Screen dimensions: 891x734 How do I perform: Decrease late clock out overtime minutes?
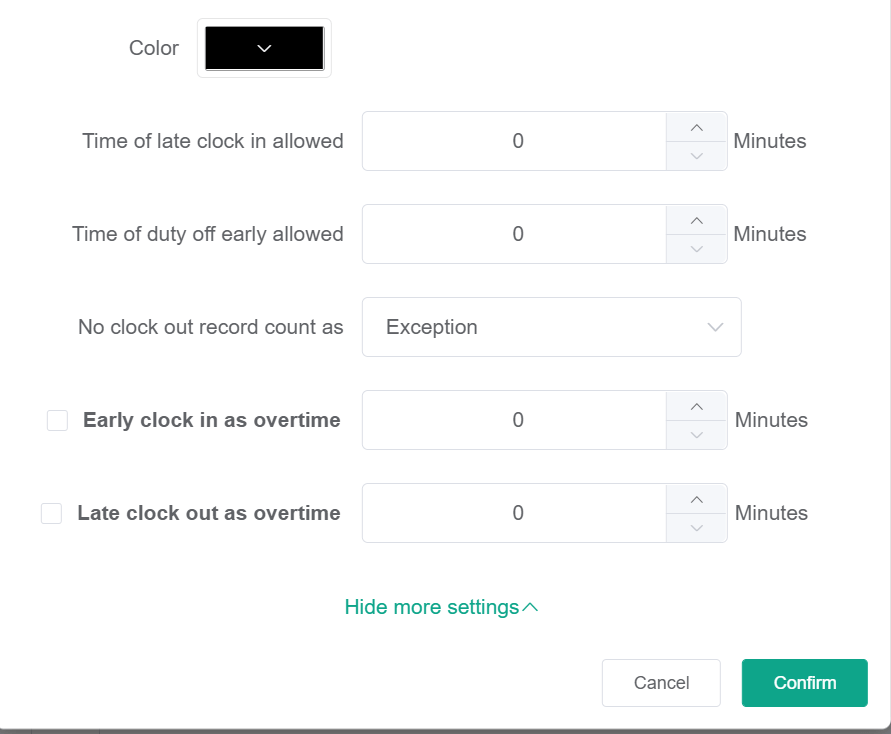pos(697,528)
